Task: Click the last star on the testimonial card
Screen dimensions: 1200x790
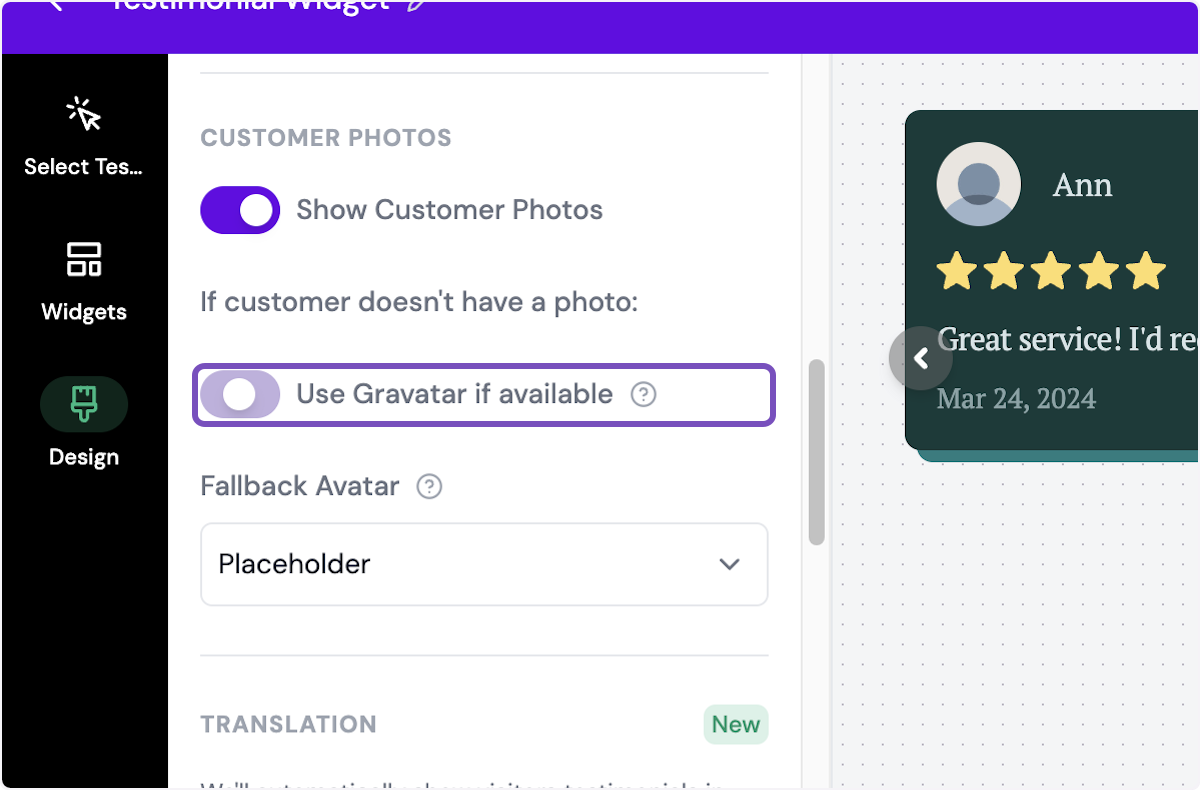Action: coord(1148,269)
